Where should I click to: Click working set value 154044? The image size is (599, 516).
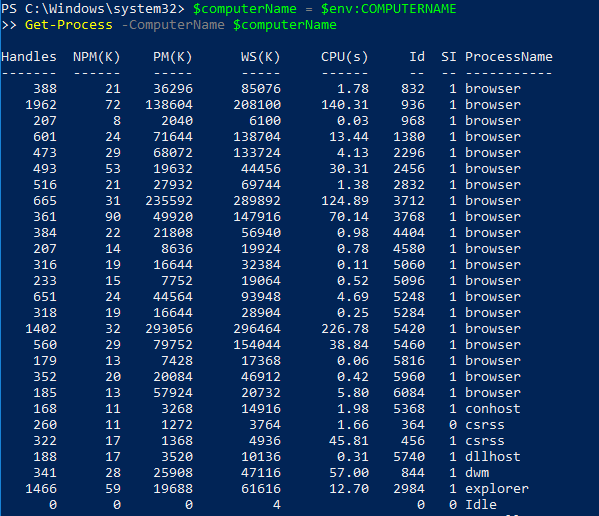[x=257, y=345]
